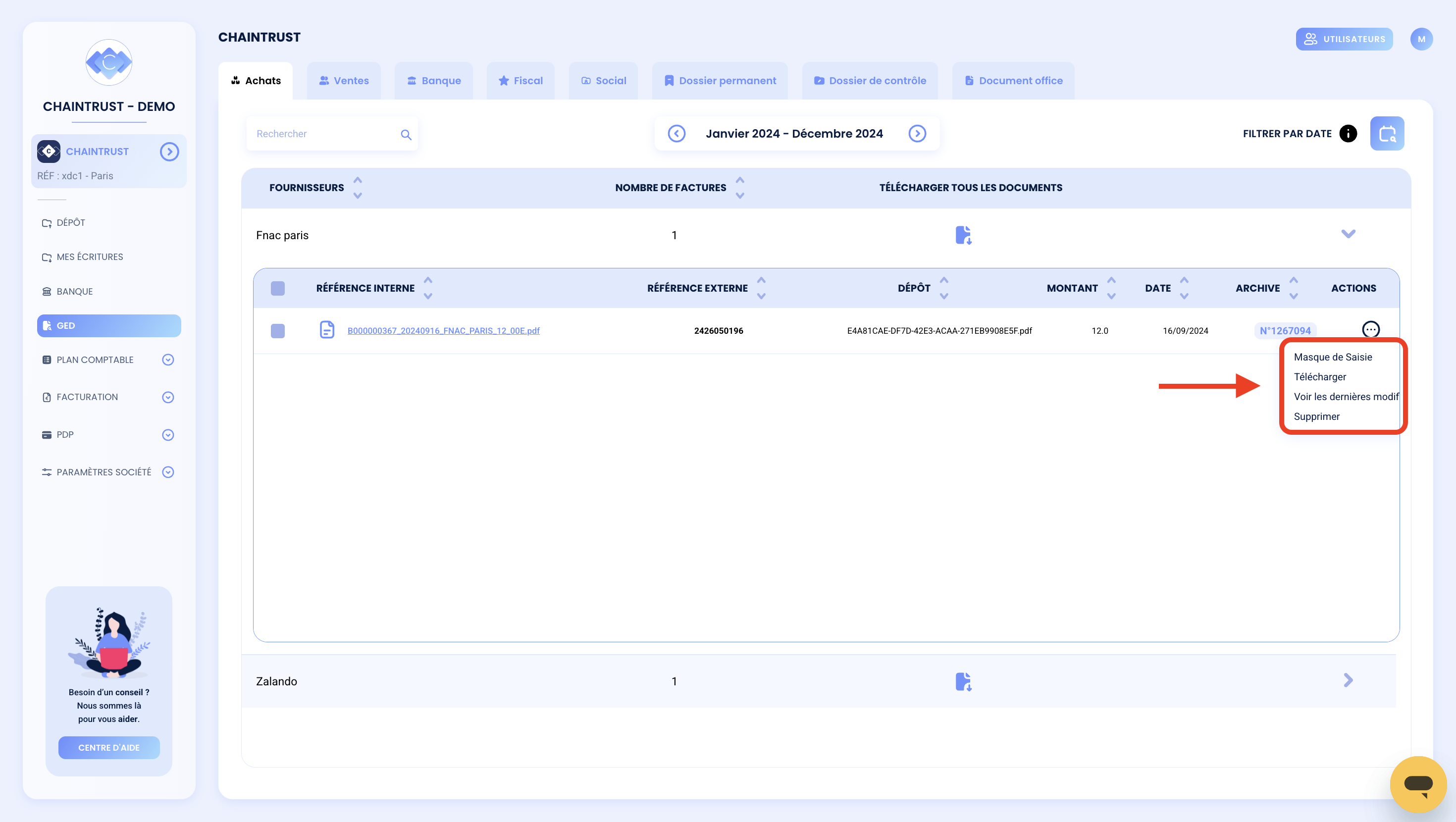Open the Centre d'aide button
1456x822 pixels.
[x=108, y=747]
